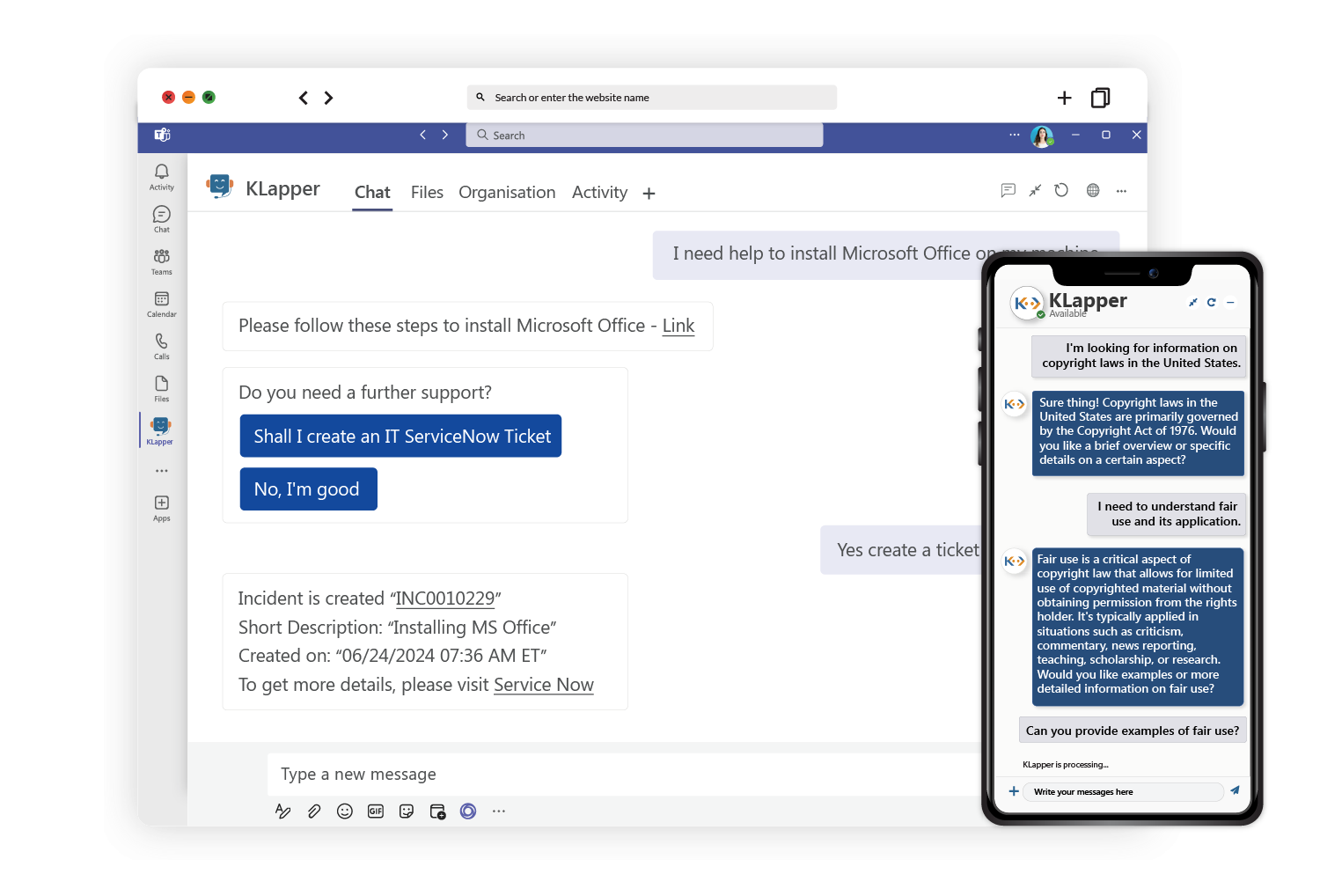Click the Teams search box
Screen dimensions: 1320x896
pyautogui.click(x=644, y=135)
